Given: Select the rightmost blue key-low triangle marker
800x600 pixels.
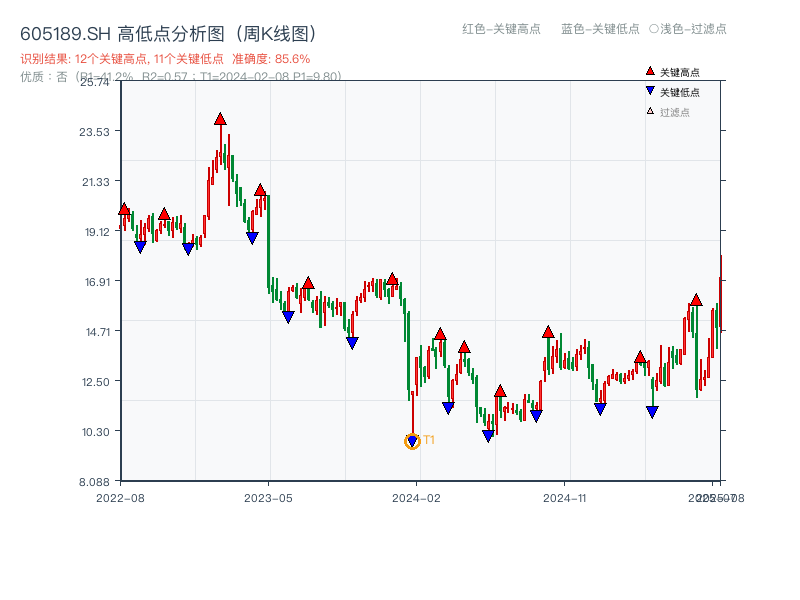Looking at the screenshot, I should click(652, 412).
